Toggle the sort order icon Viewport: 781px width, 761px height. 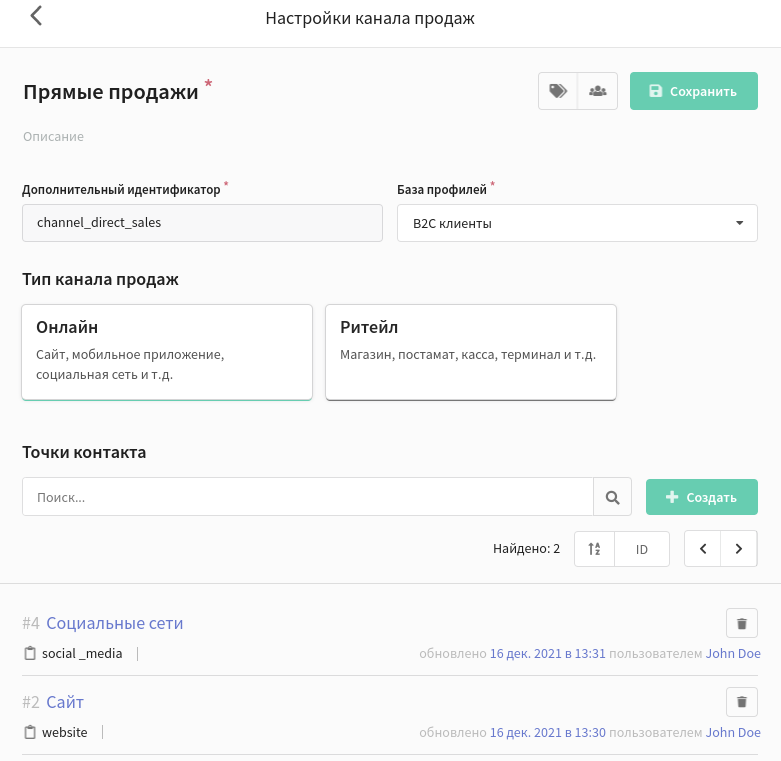pyautogui.click(x=594, y=549)
